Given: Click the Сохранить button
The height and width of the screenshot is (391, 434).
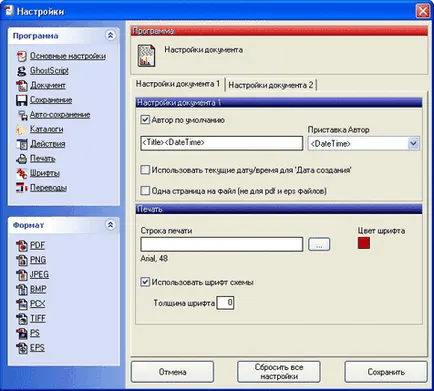Looking at the screenshot, I should click(x=386, y=372).
